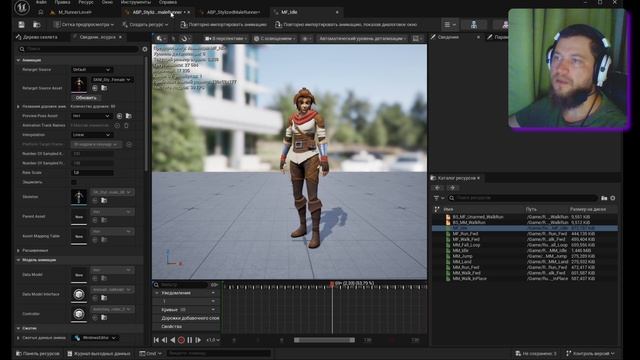Click the home icon in the tab bar
Screen dimensions: 640x360
(40, 12)
